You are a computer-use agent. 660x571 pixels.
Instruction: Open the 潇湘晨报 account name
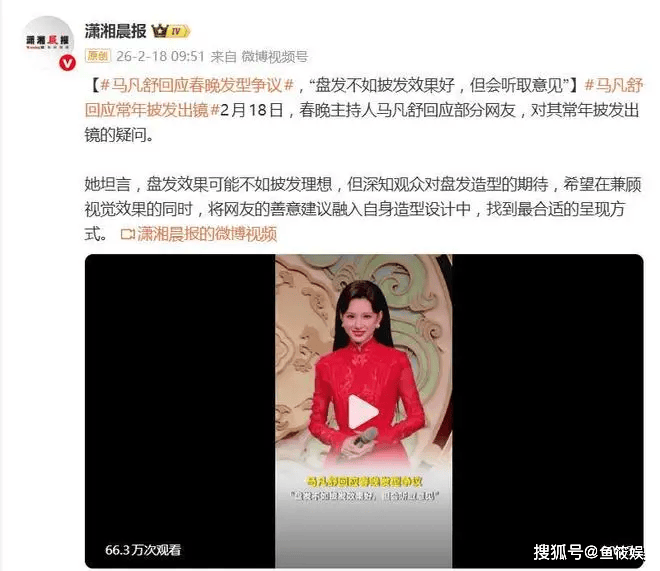coord(115,31)
